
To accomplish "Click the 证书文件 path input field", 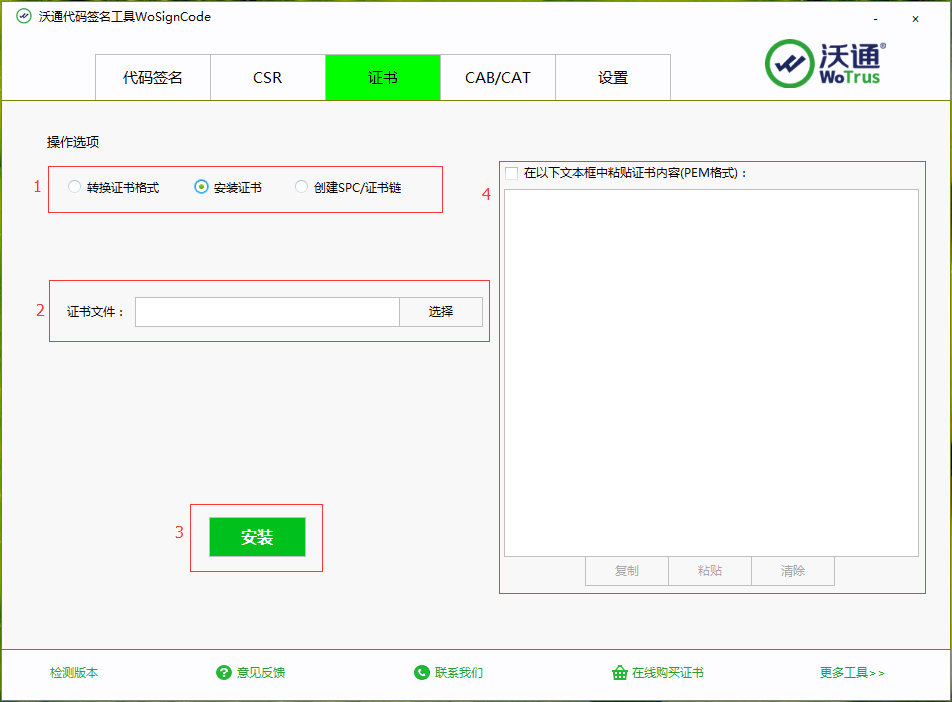I will [267, 312].
